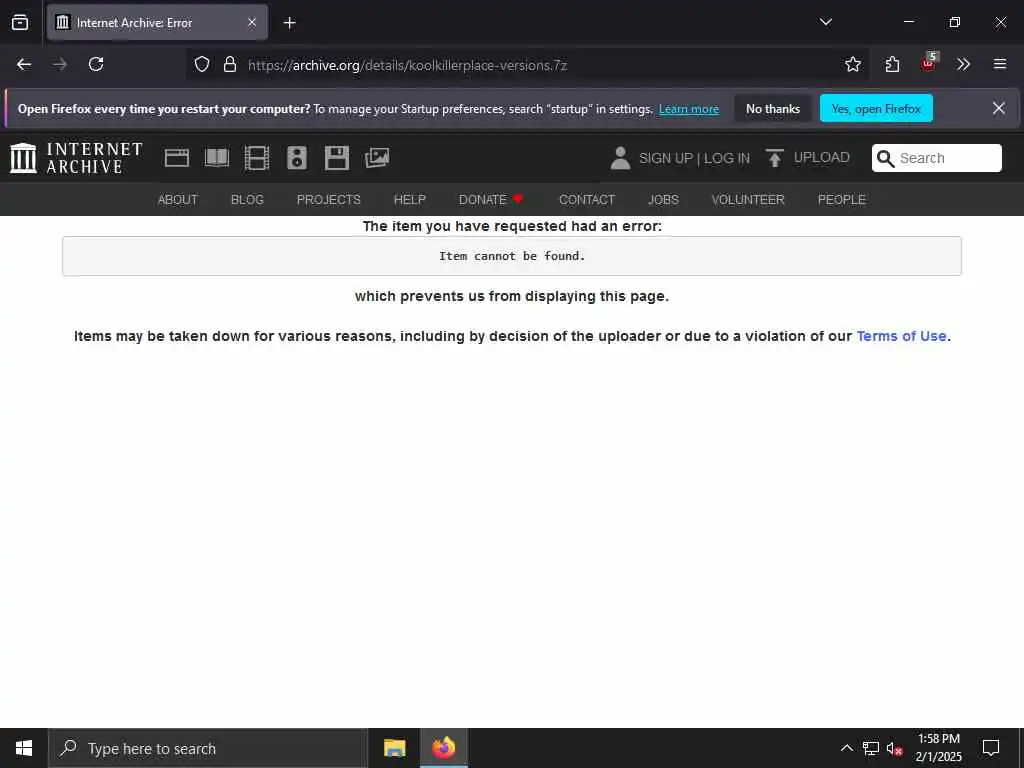Click the No thanks button

click(773, 108)
